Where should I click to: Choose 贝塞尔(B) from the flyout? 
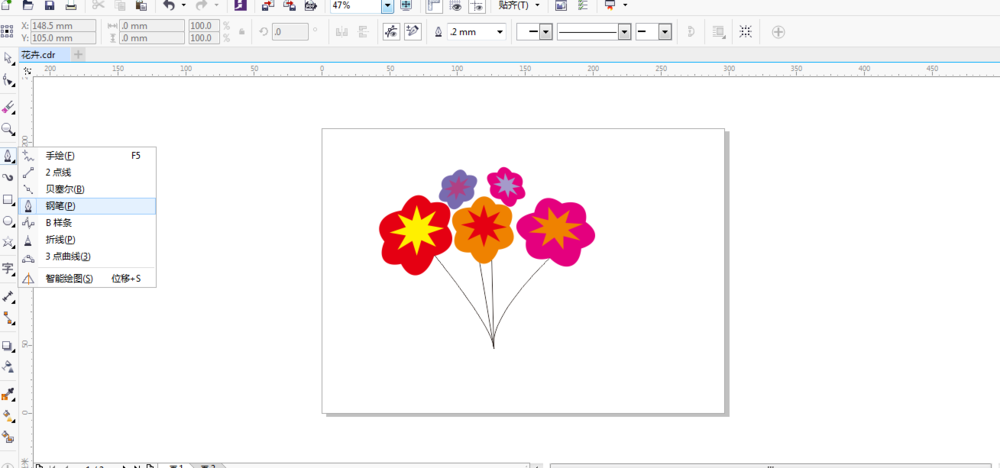[87, 189]
